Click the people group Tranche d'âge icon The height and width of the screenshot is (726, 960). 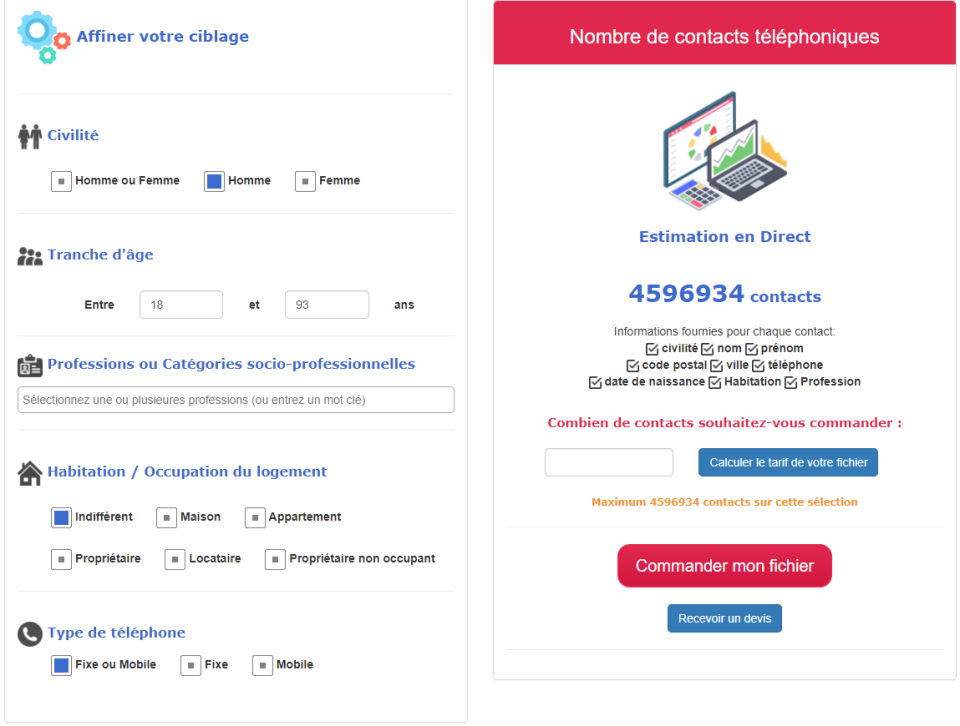tap(30, 256)
